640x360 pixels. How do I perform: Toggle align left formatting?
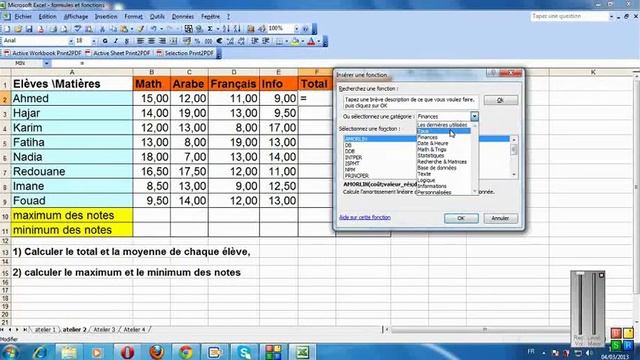point(140,41)
